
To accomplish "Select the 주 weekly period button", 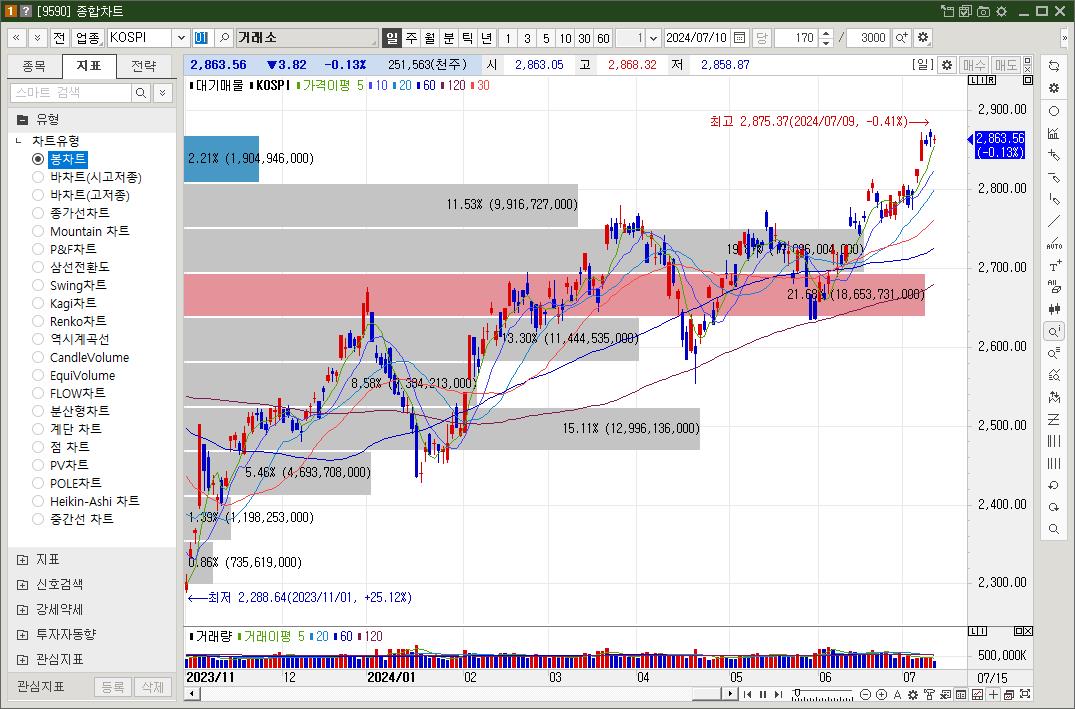I will 411,38.
